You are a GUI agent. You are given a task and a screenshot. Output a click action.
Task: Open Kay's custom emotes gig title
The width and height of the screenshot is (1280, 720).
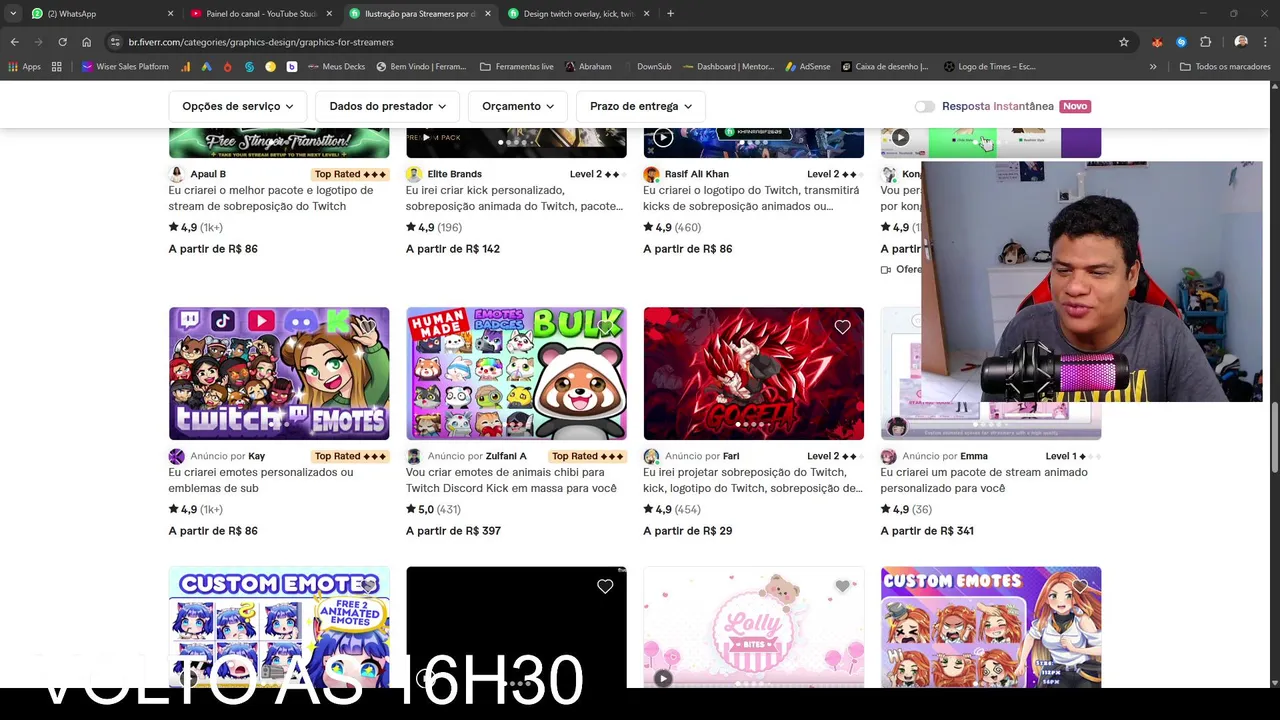coord(261,480)
